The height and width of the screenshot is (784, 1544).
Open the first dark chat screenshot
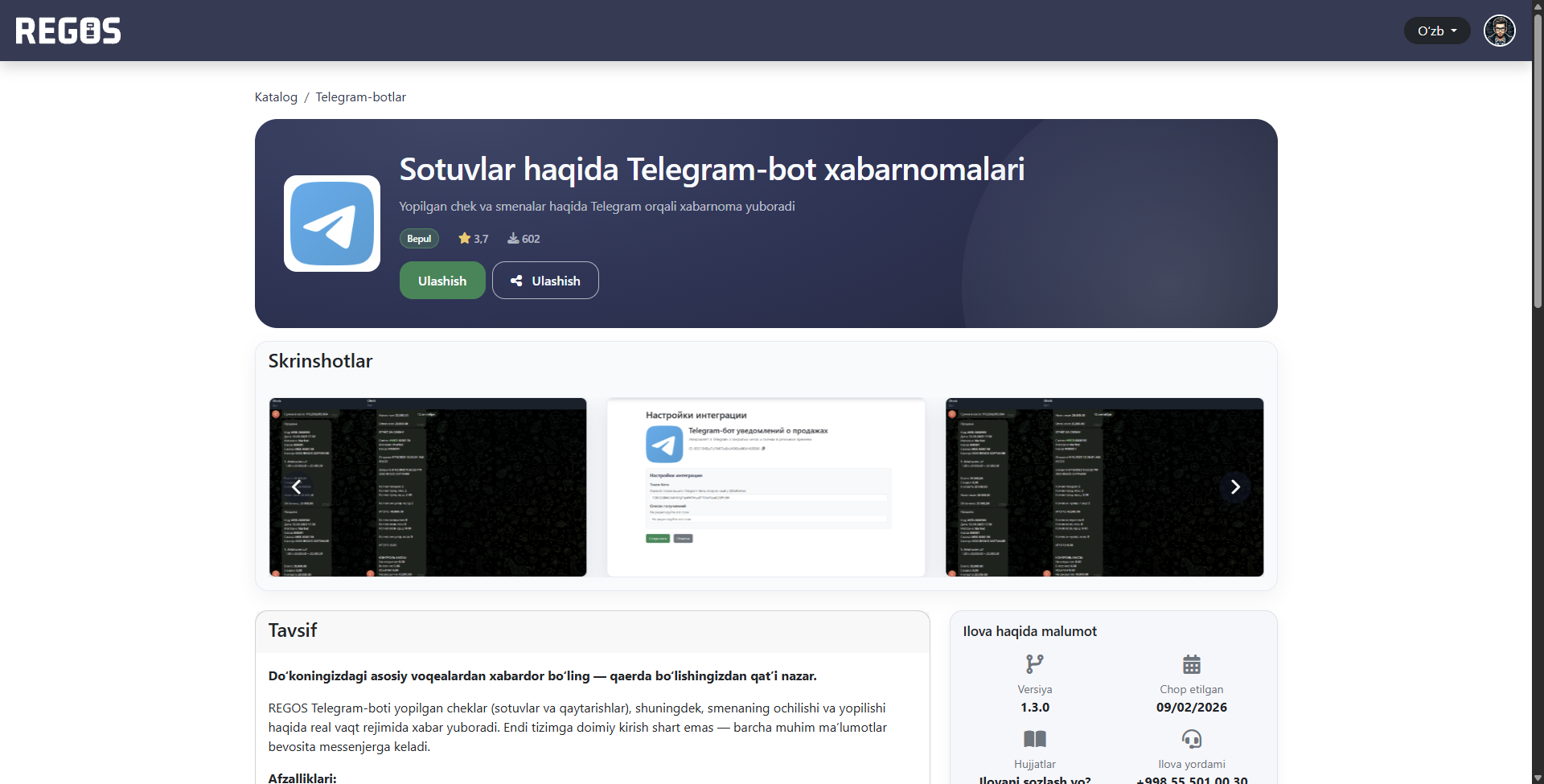pyautogui.click(x=428, y=487)
